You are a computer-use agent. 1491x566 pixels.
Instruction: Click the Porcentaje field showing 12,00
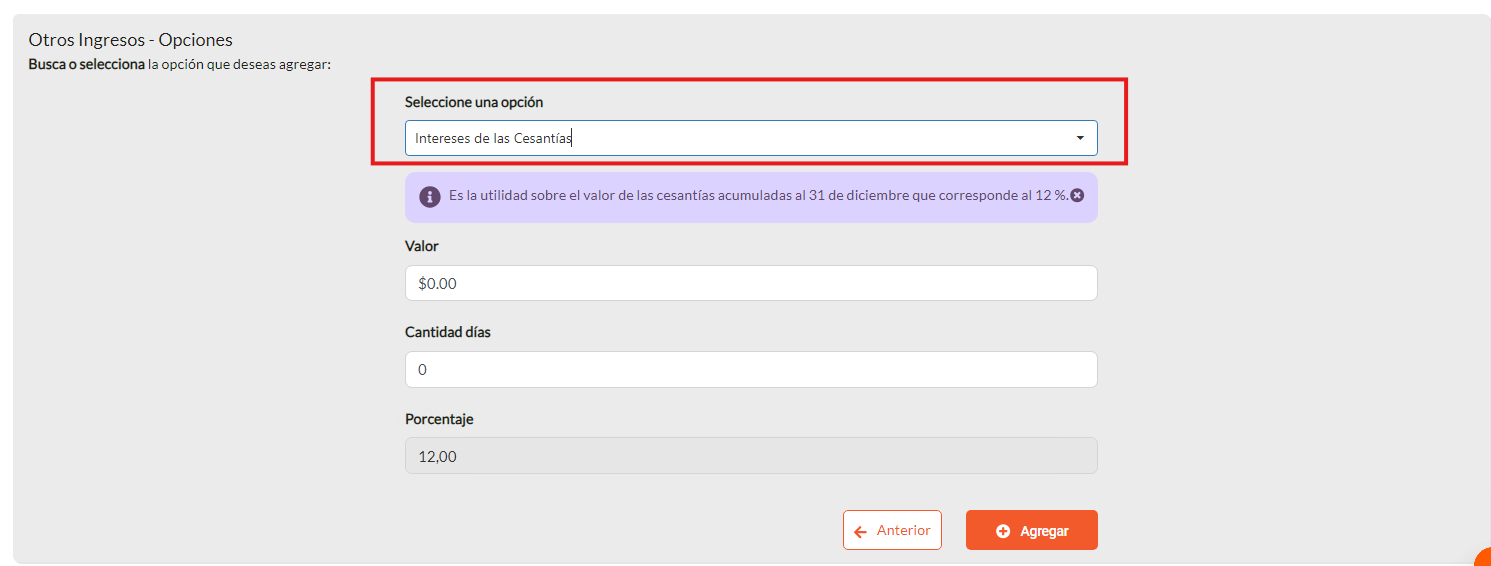751,456
